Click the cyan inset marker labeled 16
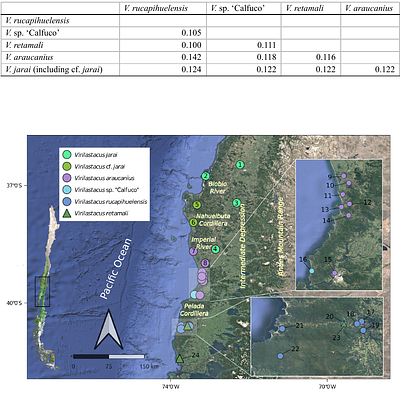This screenshot has width=400, height=393. pos(312,271)
